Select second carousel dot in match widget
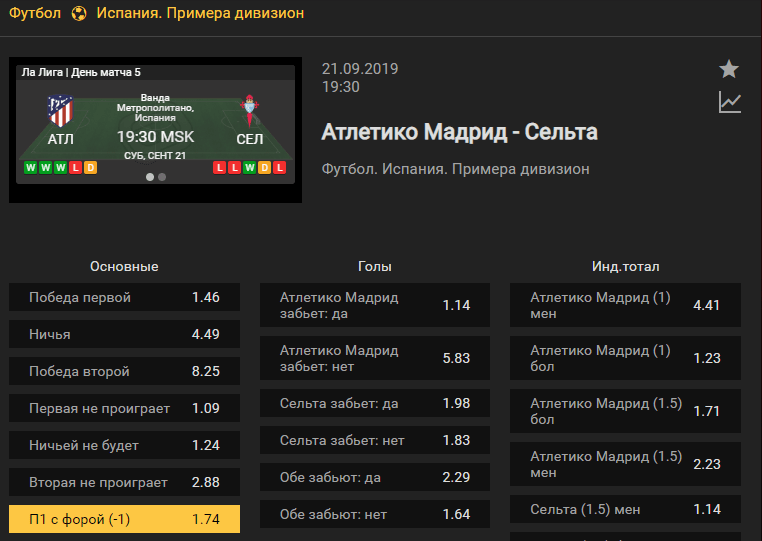Viewport: 762px width, 541px height. pyautogui.click(x=162, y=177)
